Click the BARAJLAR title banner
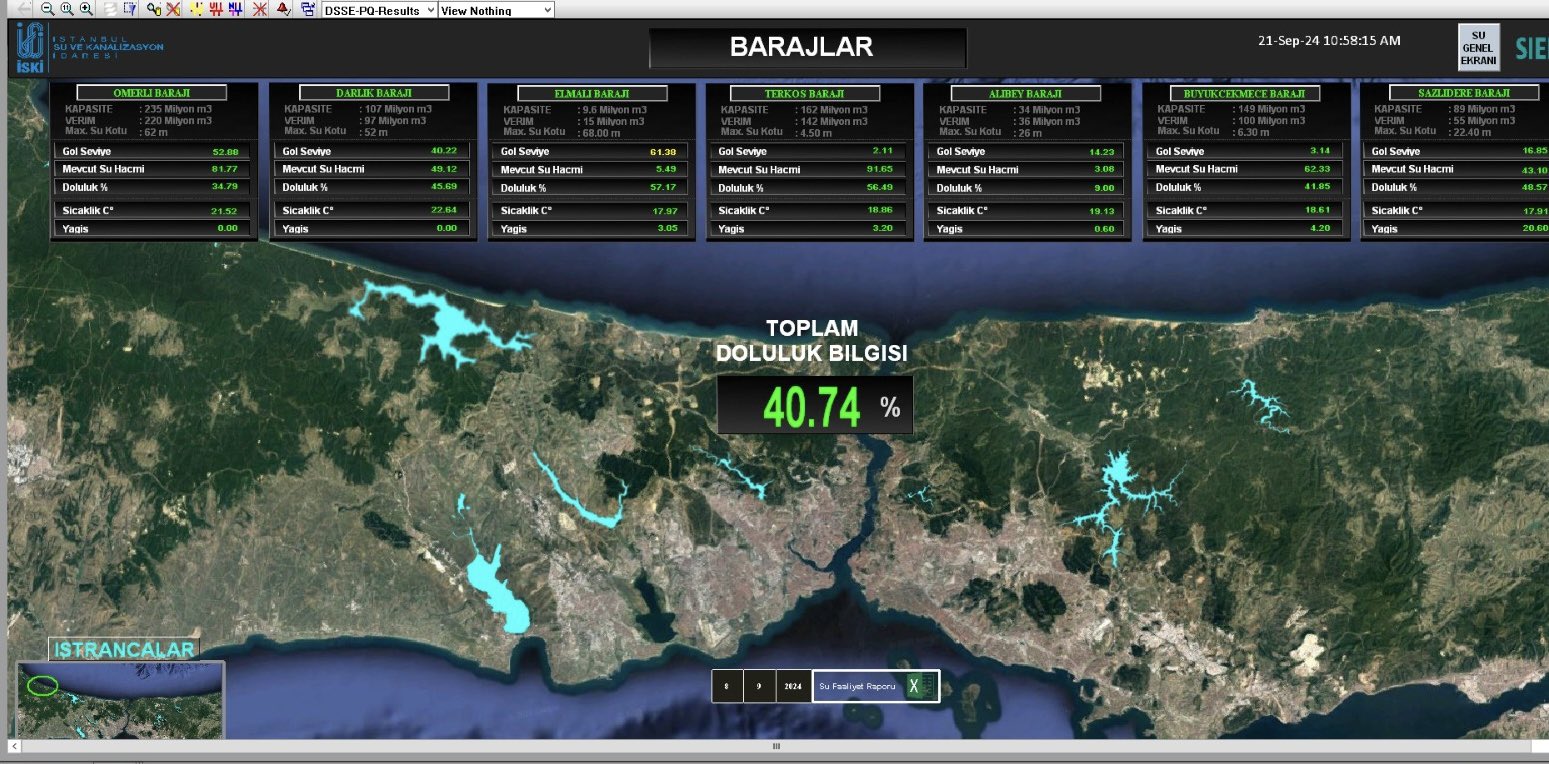The image size is (1549, 764). (807, 47)
